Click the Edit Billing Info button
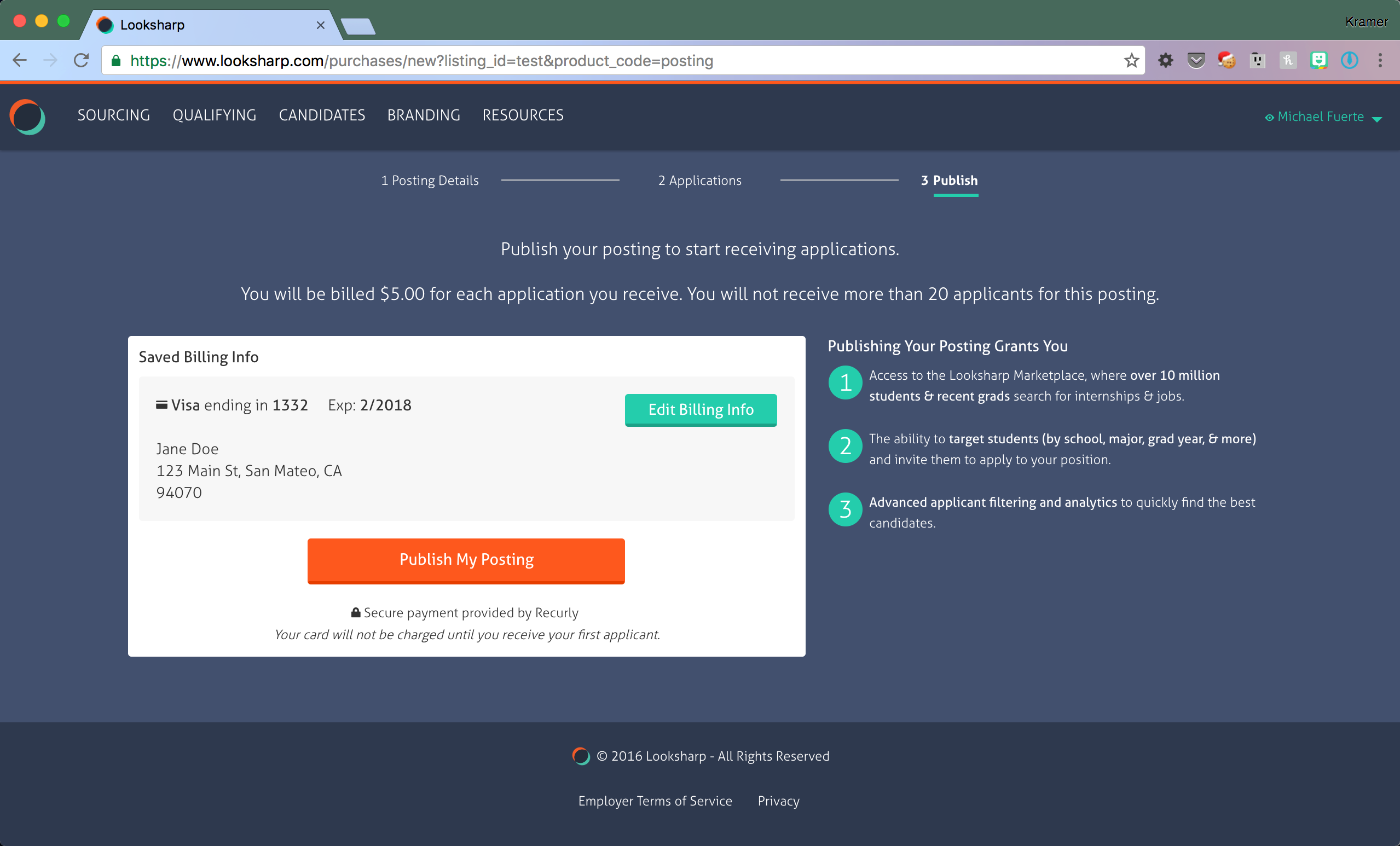The width and height of the screenshot is (1400, 846). click(x=701, y=410)
